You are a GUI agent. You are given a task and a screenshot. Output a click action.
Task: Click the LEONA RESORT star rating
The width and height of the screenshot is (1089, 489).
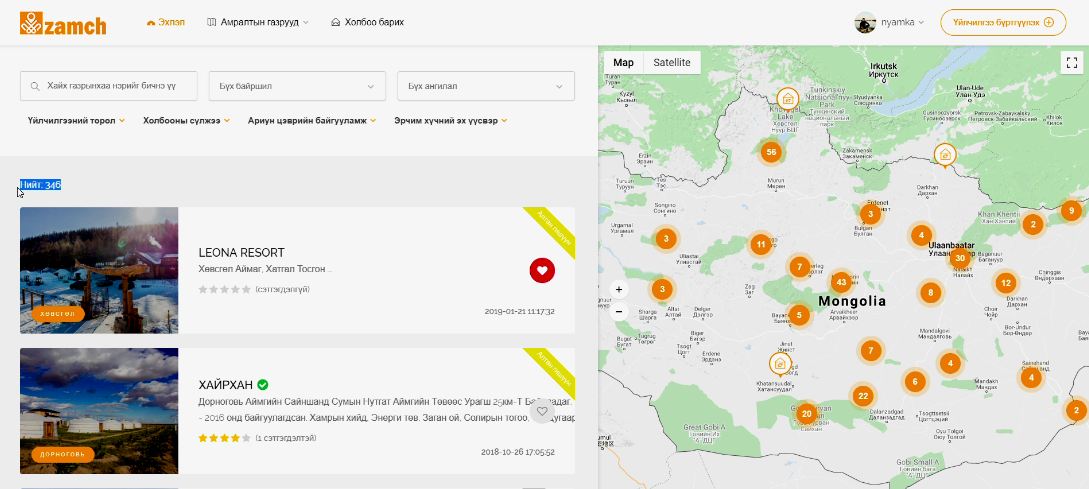pyautogui.click(x=224, y=289)
